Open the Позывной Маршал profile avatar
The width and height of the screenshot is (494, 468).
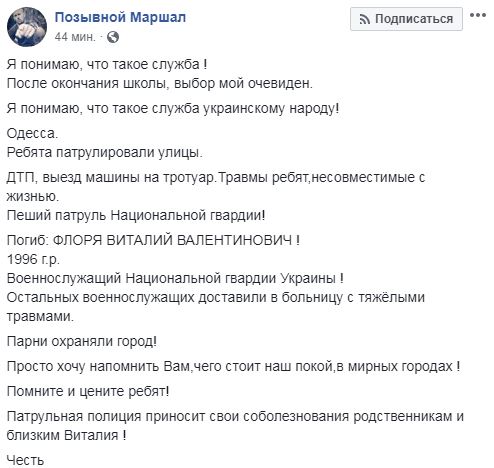pos(27,27)
